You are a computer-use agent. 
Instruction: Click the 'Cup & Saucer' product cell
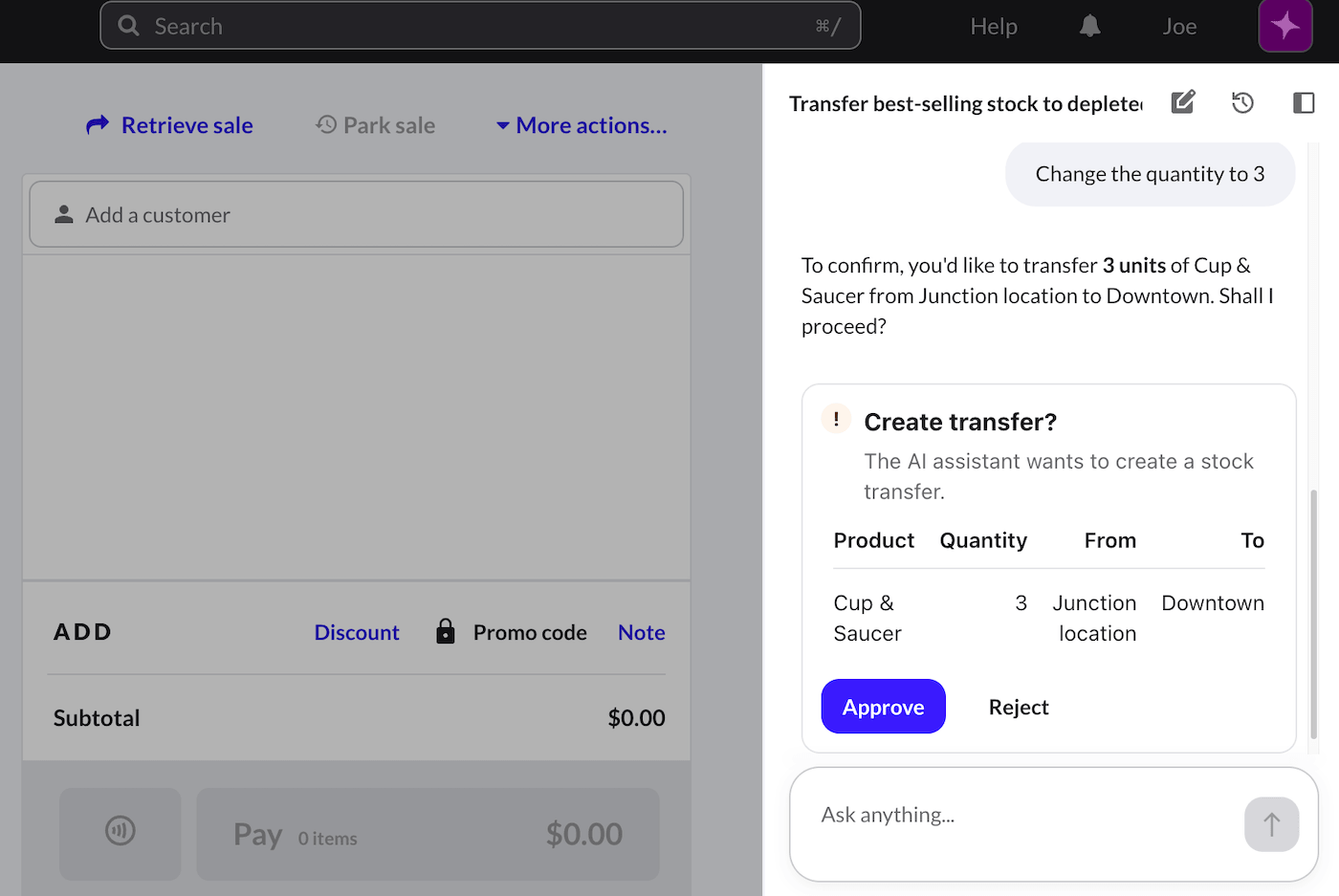[x=867, y=618]
